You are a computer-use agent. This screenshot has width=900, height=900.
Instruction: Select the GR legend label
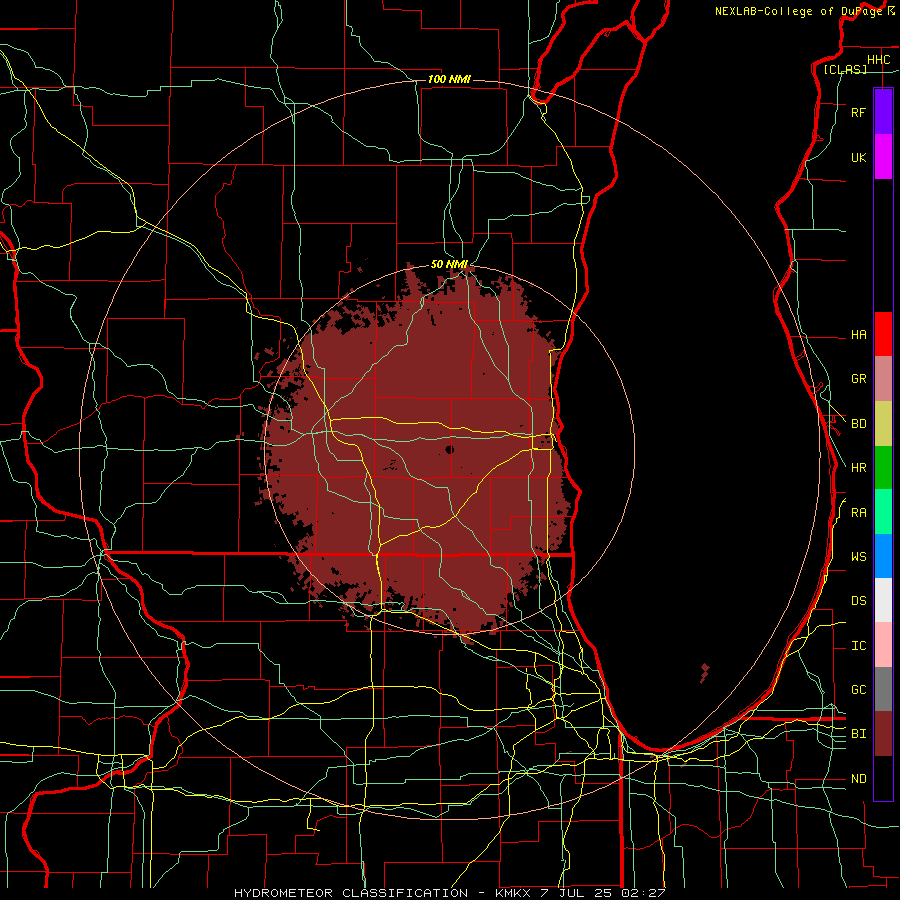point(858,379)
